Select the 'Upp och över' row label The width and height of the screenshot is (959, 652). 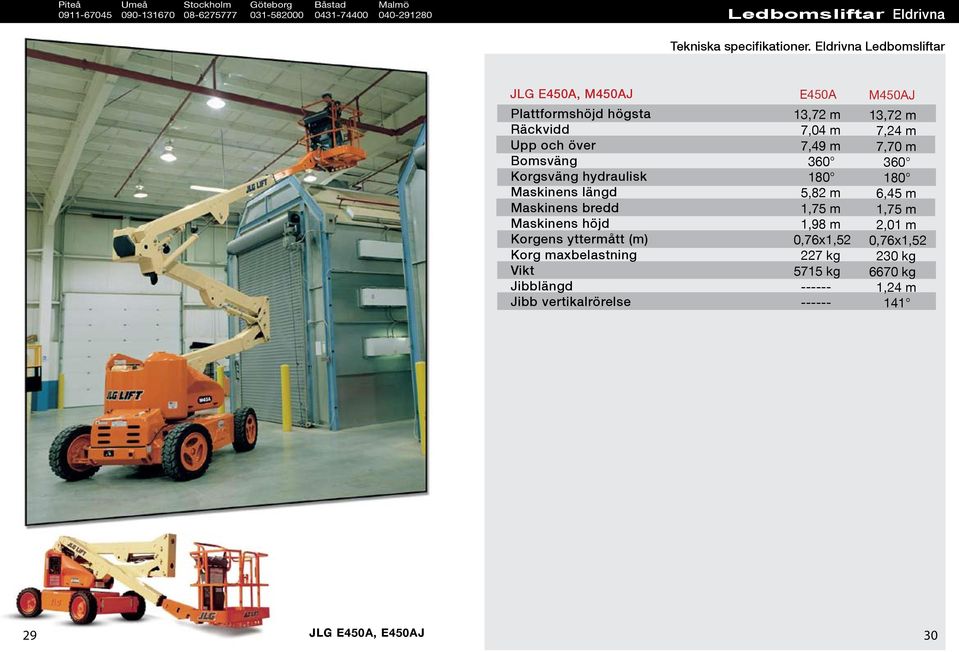coord(553,146)
